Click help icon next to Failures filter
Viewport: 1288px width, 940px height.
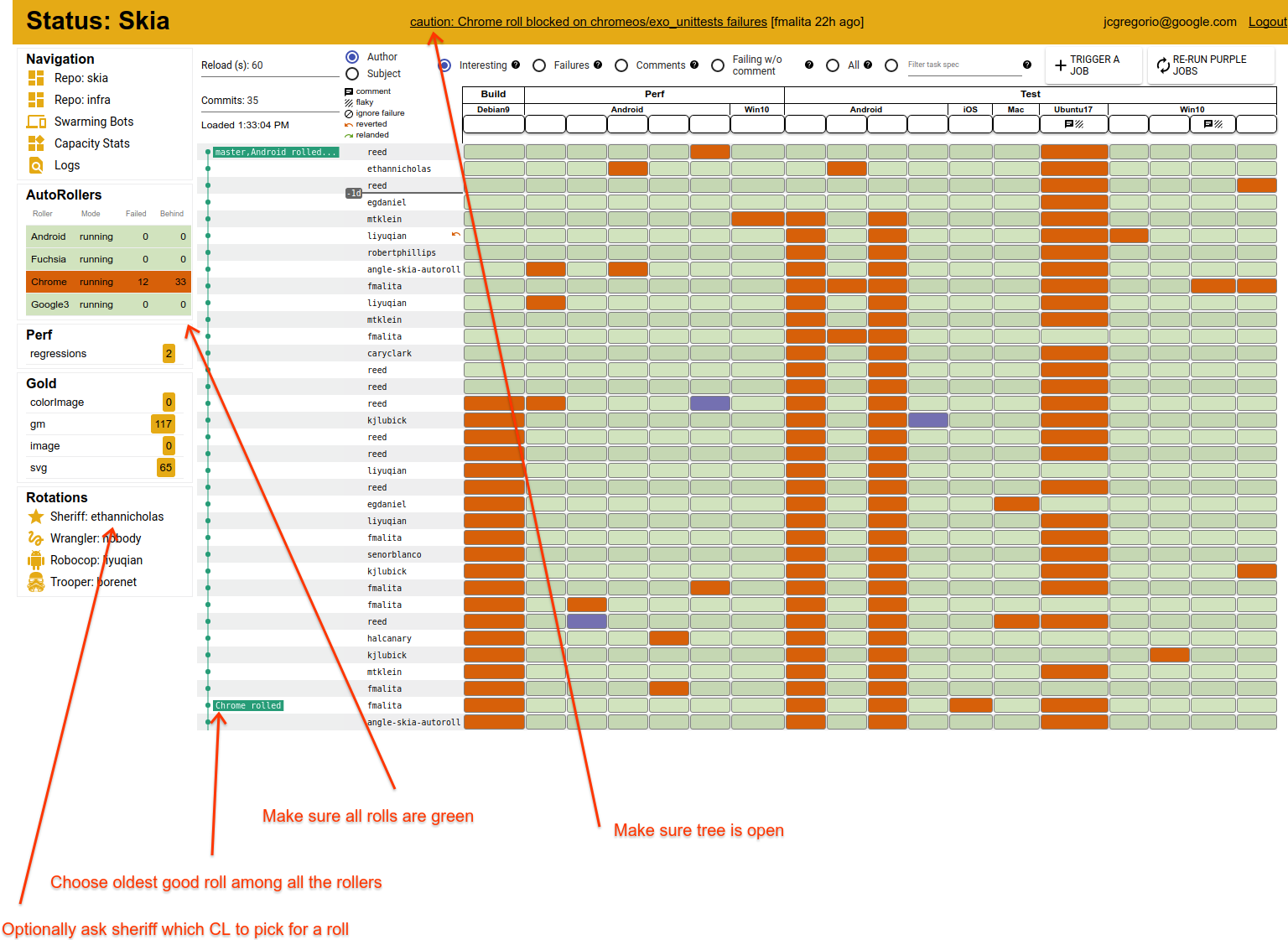[x=598, y=65]
